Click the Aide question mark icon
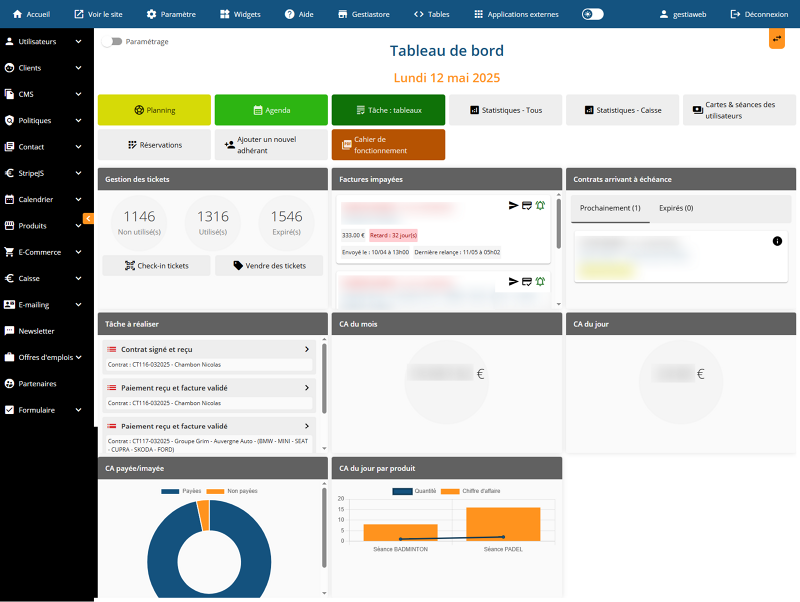Viewport: 800px width, 602px height. 289,14
